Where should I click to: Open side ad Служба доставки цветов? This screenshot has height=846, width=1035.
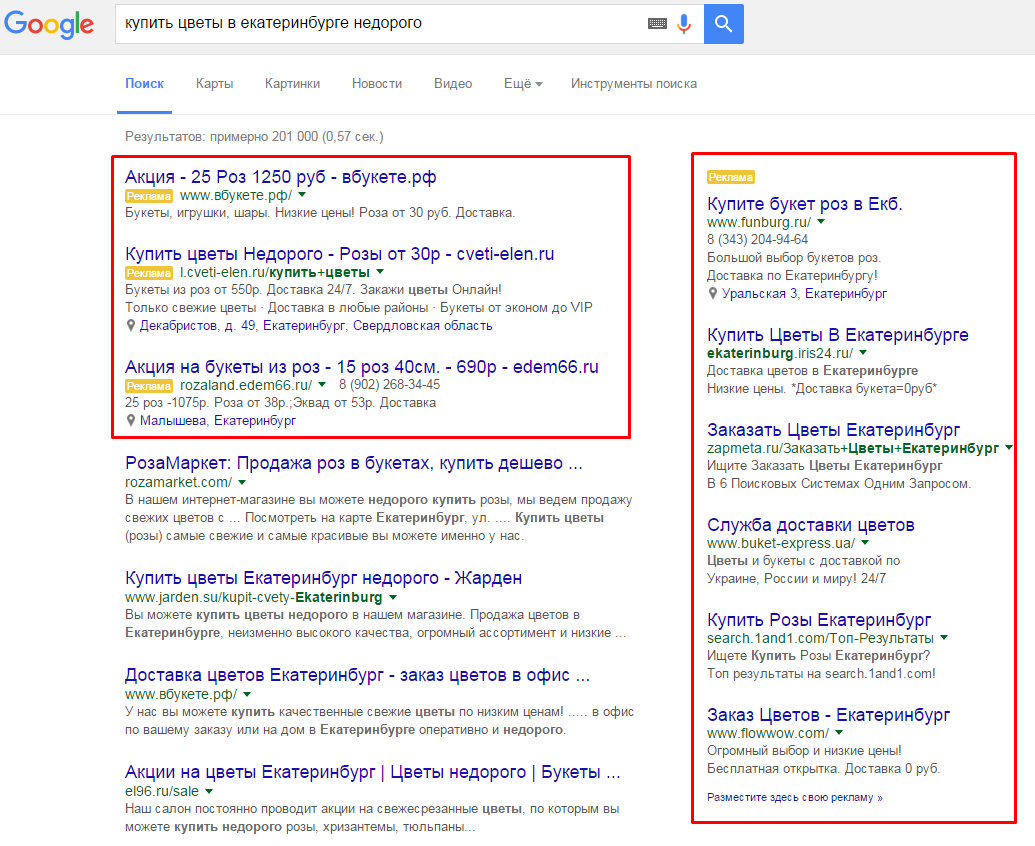[x=811, y=525]
